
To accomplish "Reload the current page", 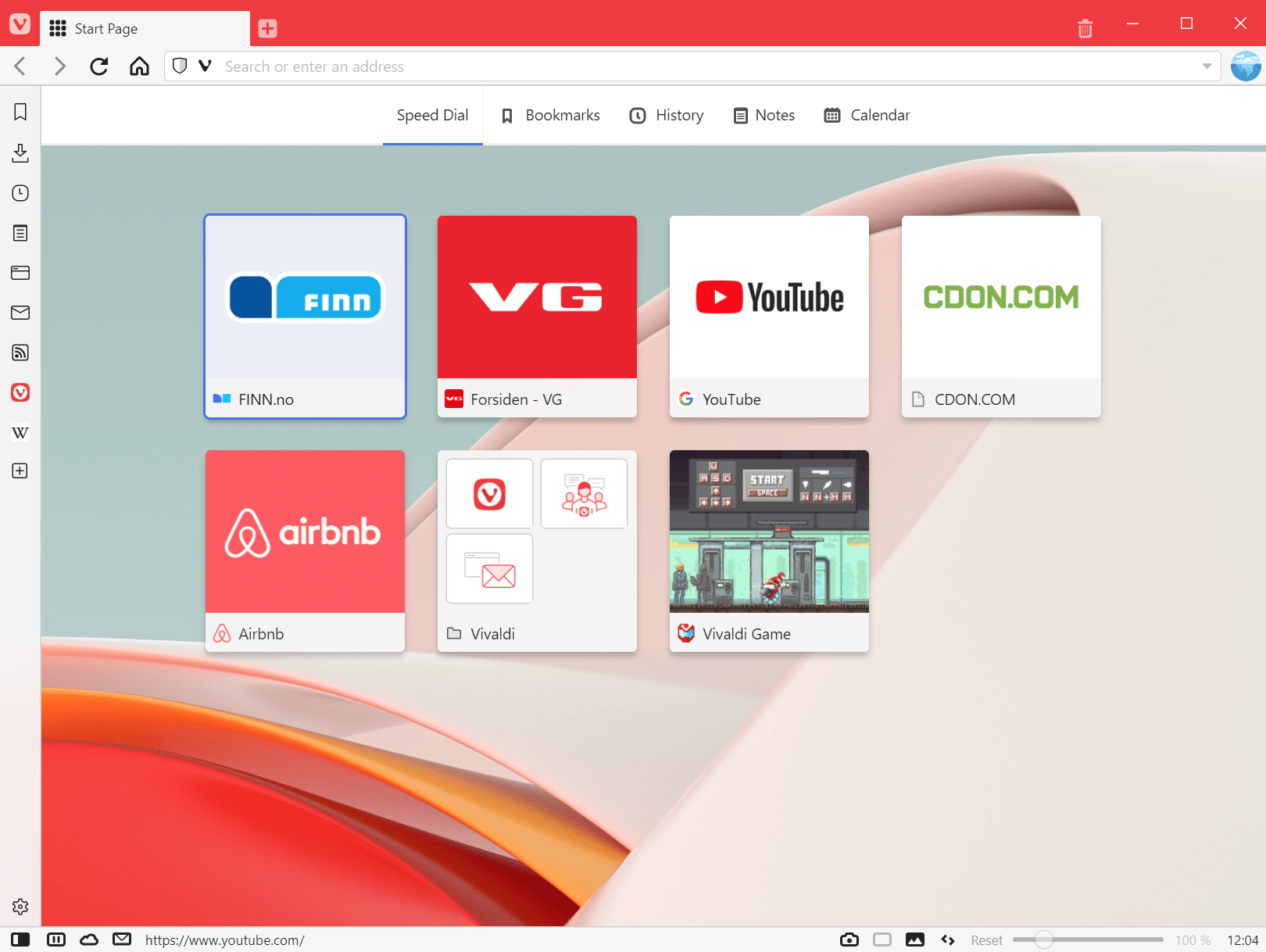I will coord(99,66).
